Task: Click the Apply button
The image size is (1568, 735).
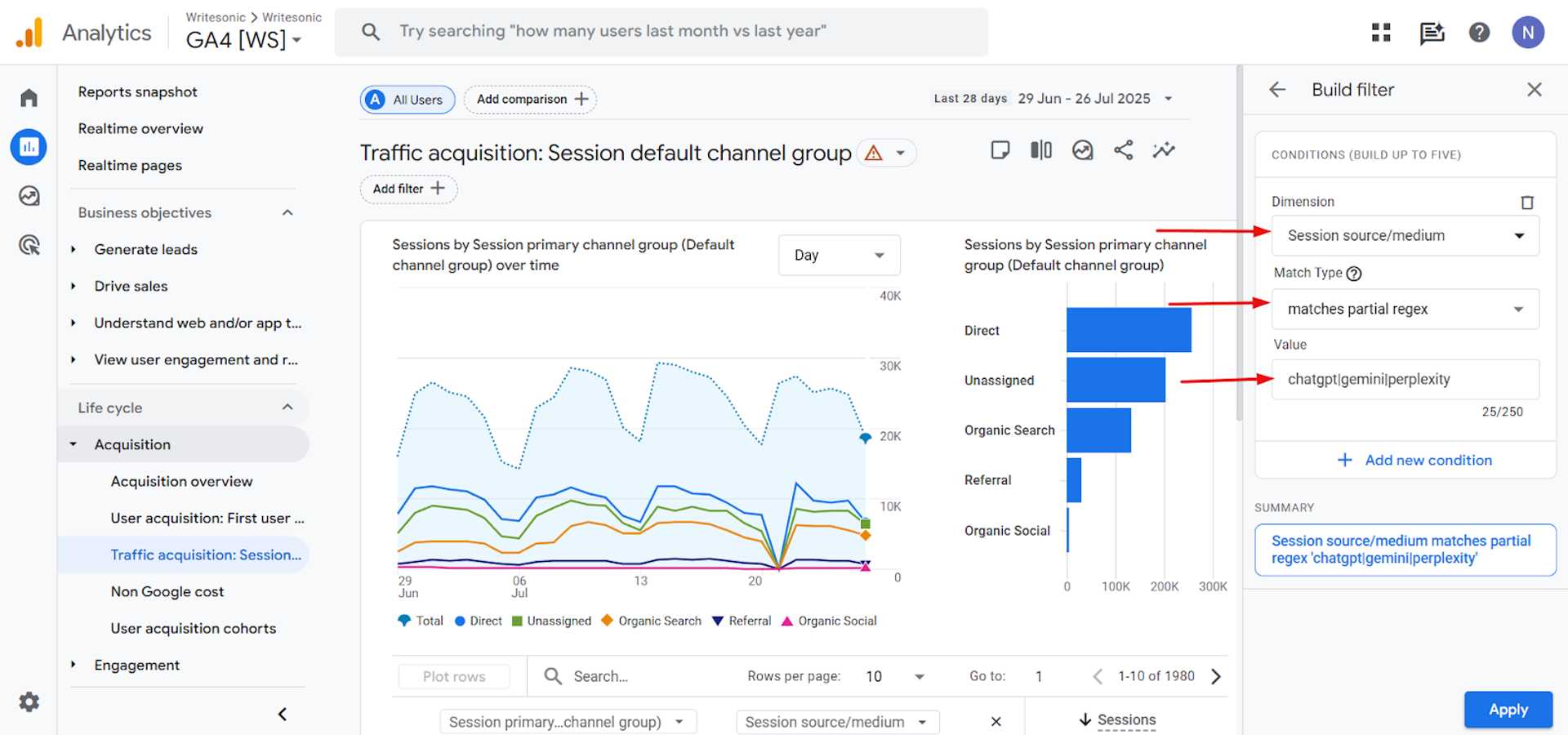Action: [x=1508, y=710]
